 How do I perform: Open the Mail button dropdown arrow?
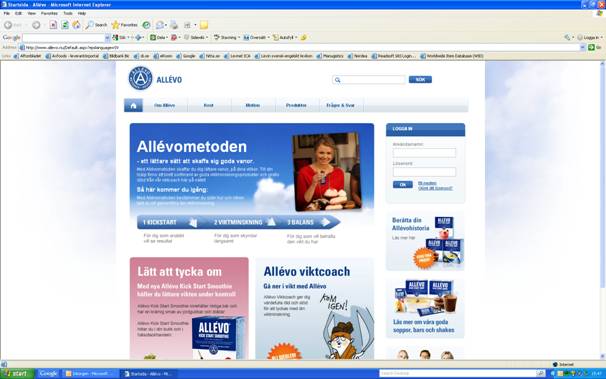click(x=166, y=25)
